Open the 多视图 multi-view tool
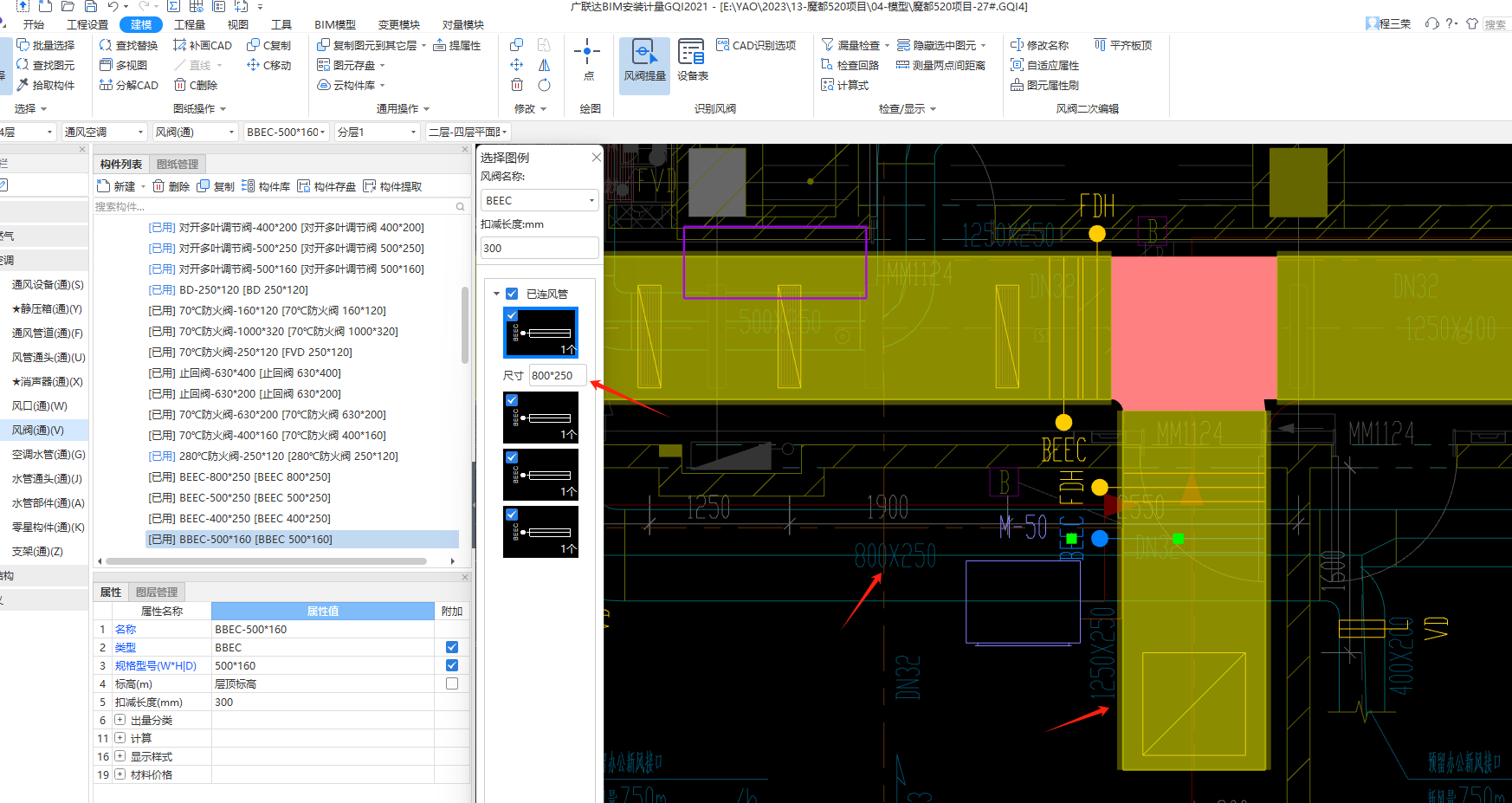Viewport: 1512px width, 803px height. click(x=123, y=65)
